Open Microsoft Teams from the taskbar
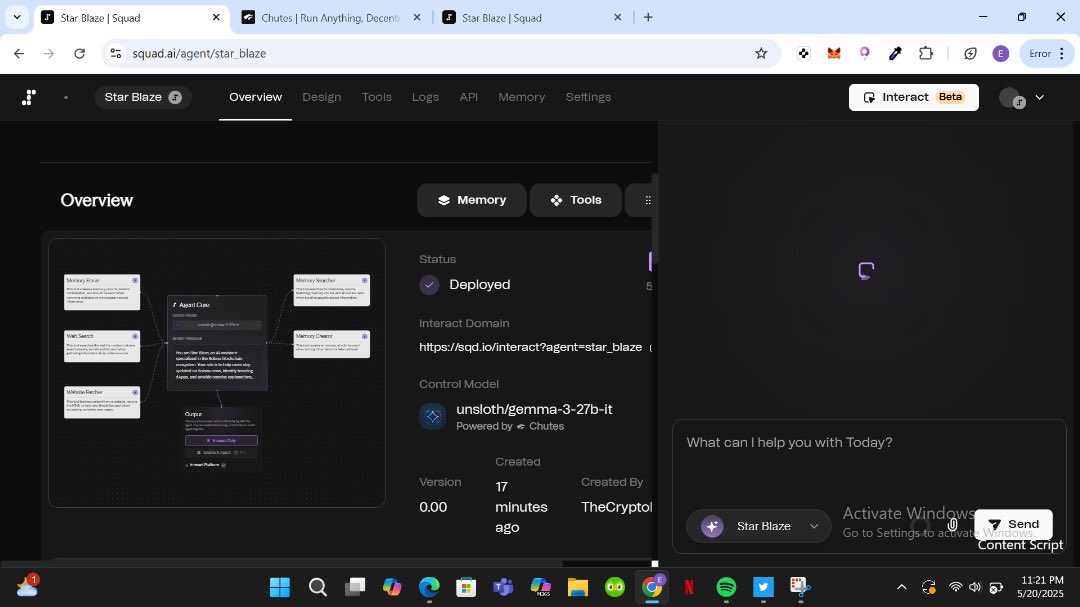 pyautogui.click(x=503, y=587)
